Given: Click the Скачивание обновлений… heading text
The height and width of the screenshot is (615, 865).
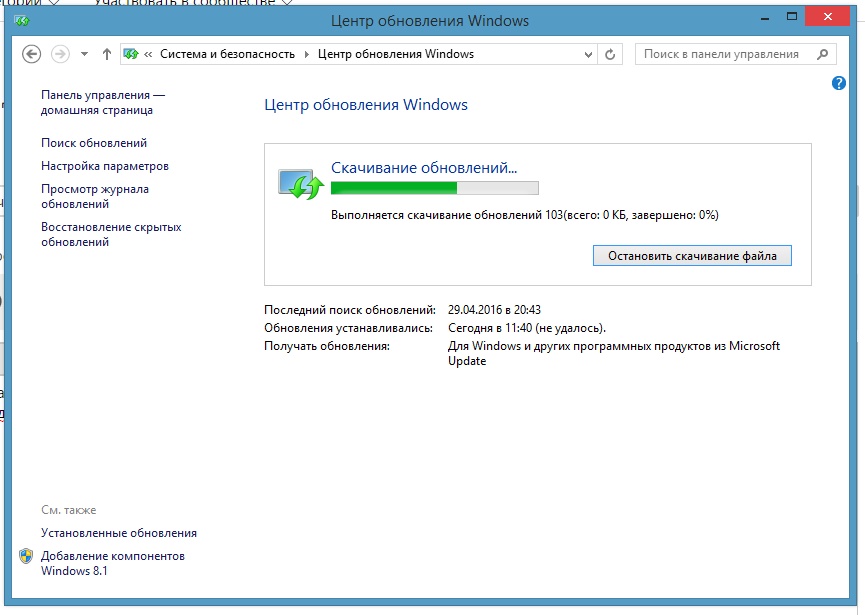Looking at the screenshot, I should (x=424, y=168).
